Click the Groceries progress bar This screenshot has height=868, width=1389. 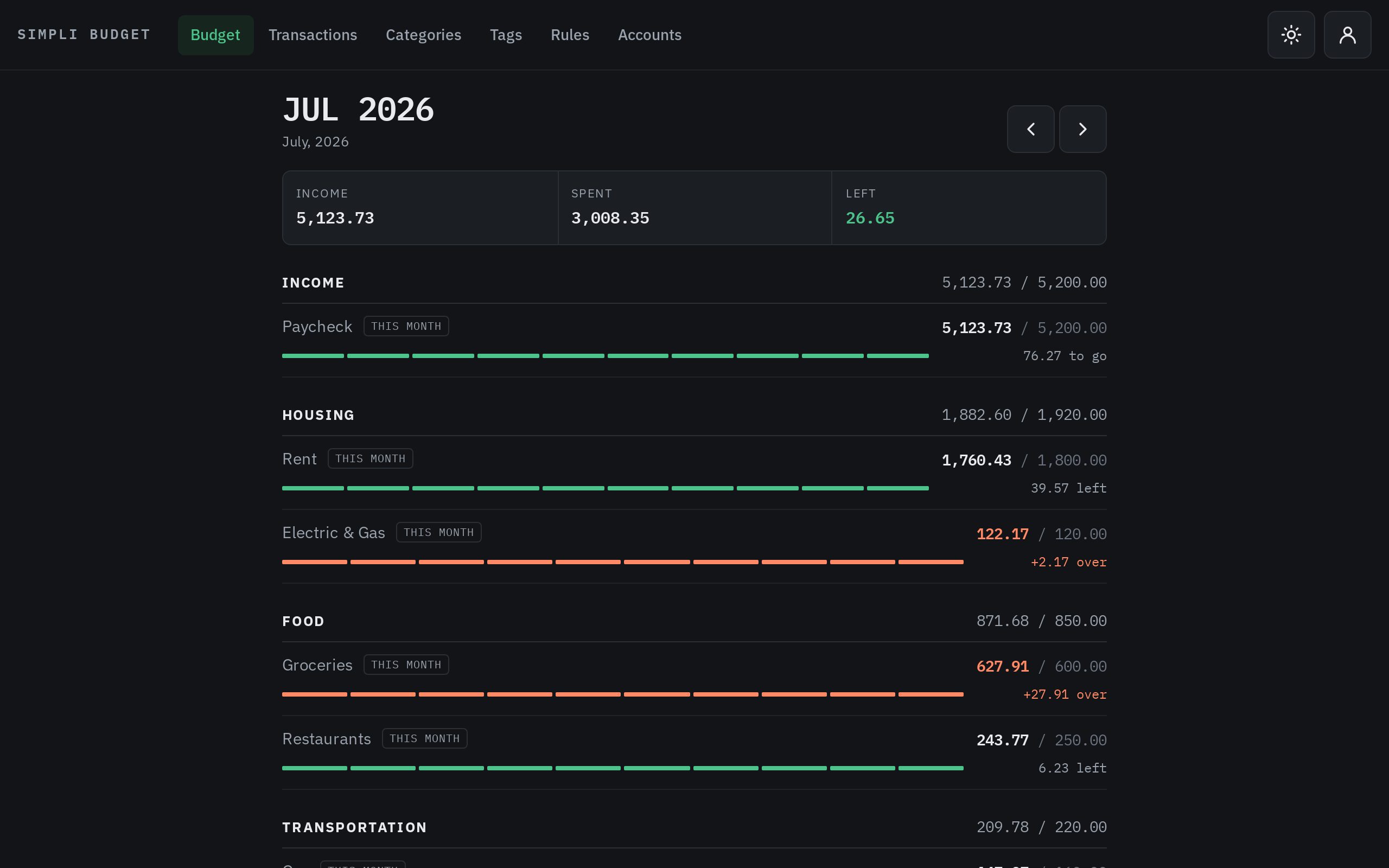[623, 694]
